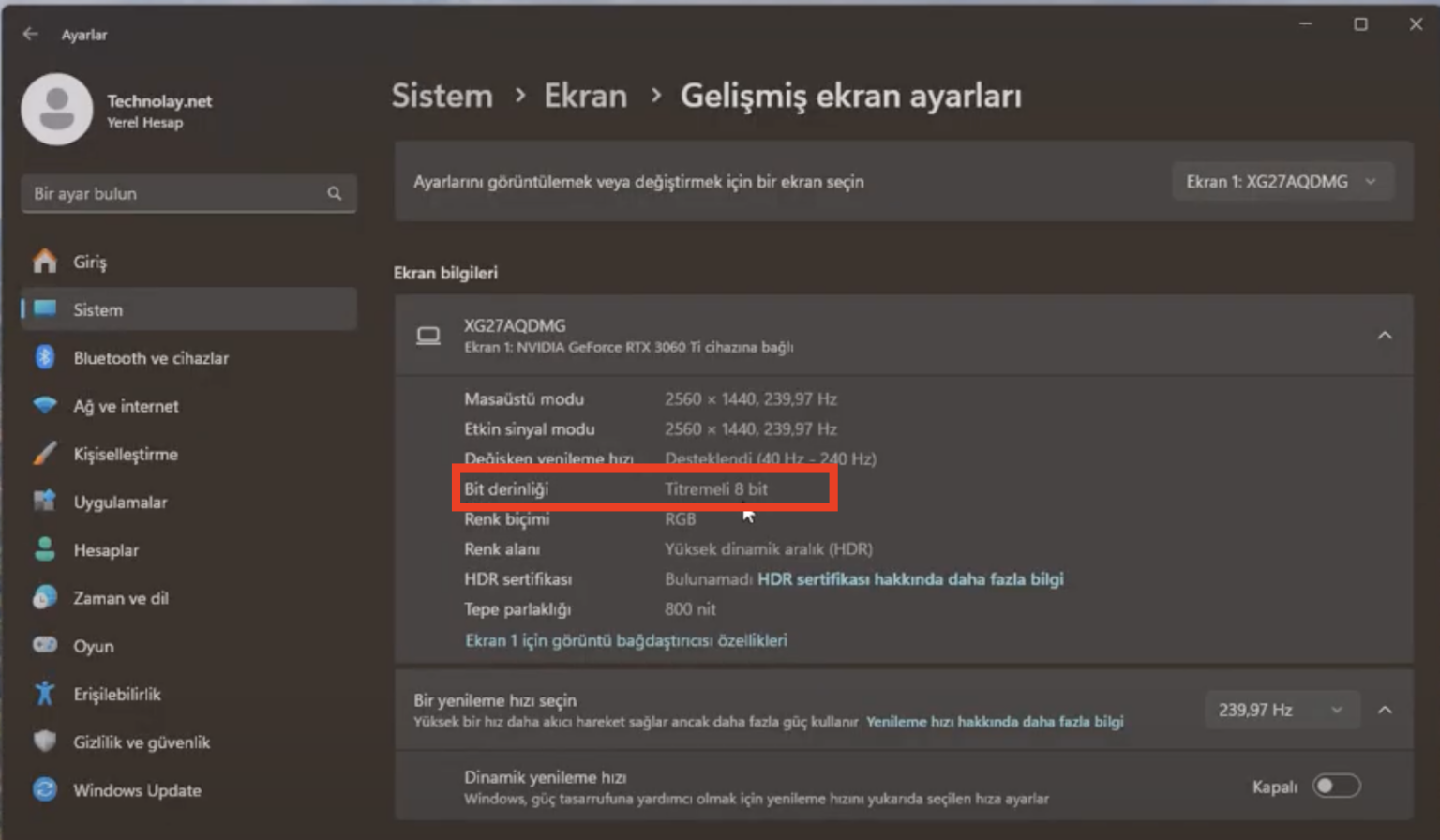Open the Ekran 1: XG27AQDMG display selector
Image resolution: width=1440 pixels, height=840 pixels.
[1282, 181]
